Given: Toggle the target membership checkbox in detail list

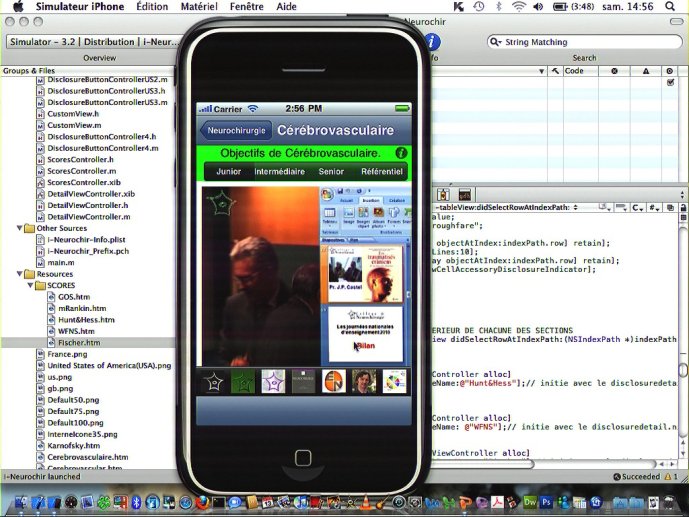Looking at the screenshot, I should [x=670, y=82].
